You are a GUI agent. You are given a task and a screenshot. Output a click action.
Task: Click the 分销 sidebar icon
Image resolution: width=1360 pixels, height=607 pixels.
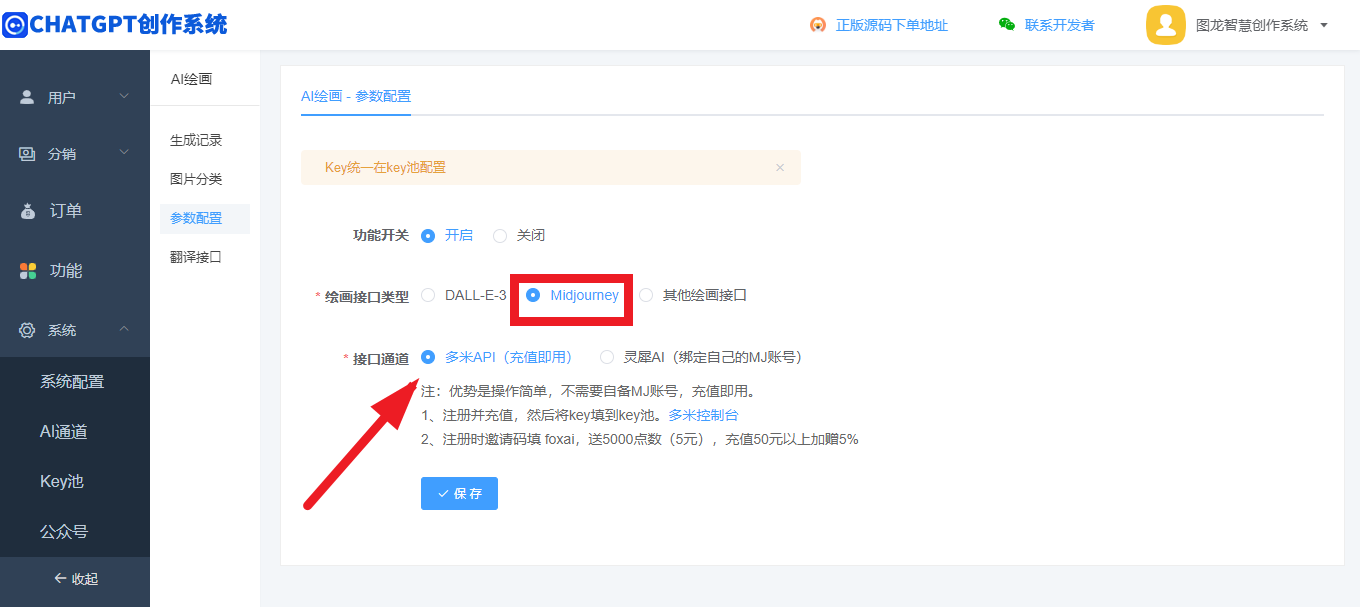click(27, 153)
